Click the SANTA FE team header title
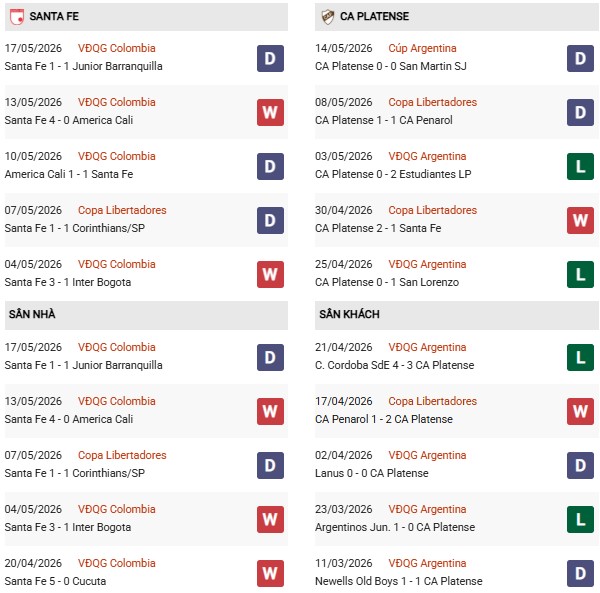Image resolution: width=600 pixels, height=593 pixels. [x=54, y=16]
